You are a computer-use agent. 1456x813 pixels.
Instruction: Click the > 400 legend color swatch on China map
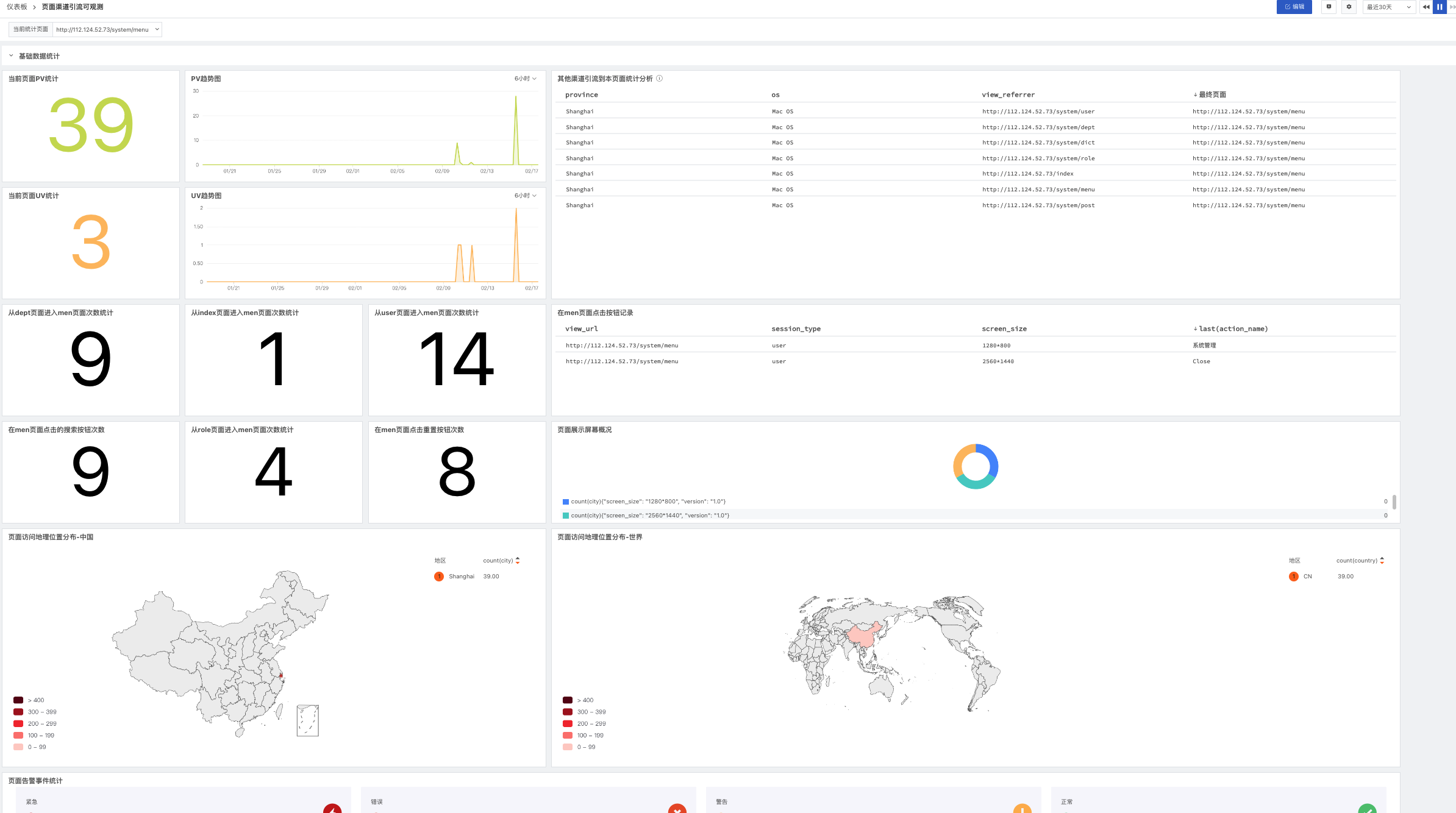pyautogui.click(x=18, y=700)
